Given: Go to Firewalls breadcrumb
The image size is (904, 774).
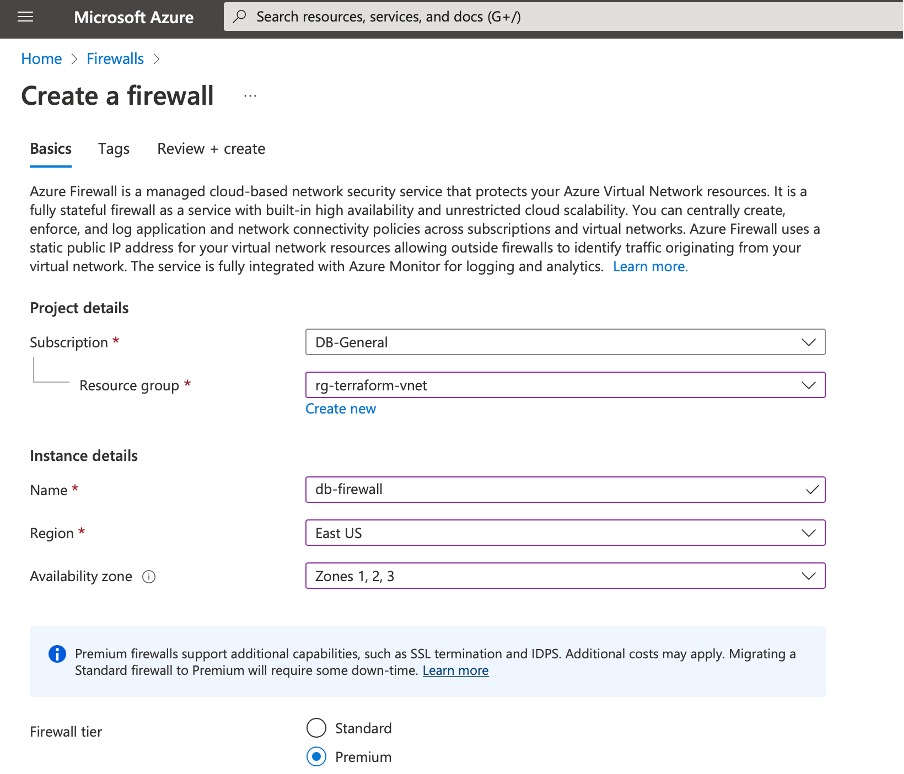Looking at the screenshot, I should click(115, 59).
